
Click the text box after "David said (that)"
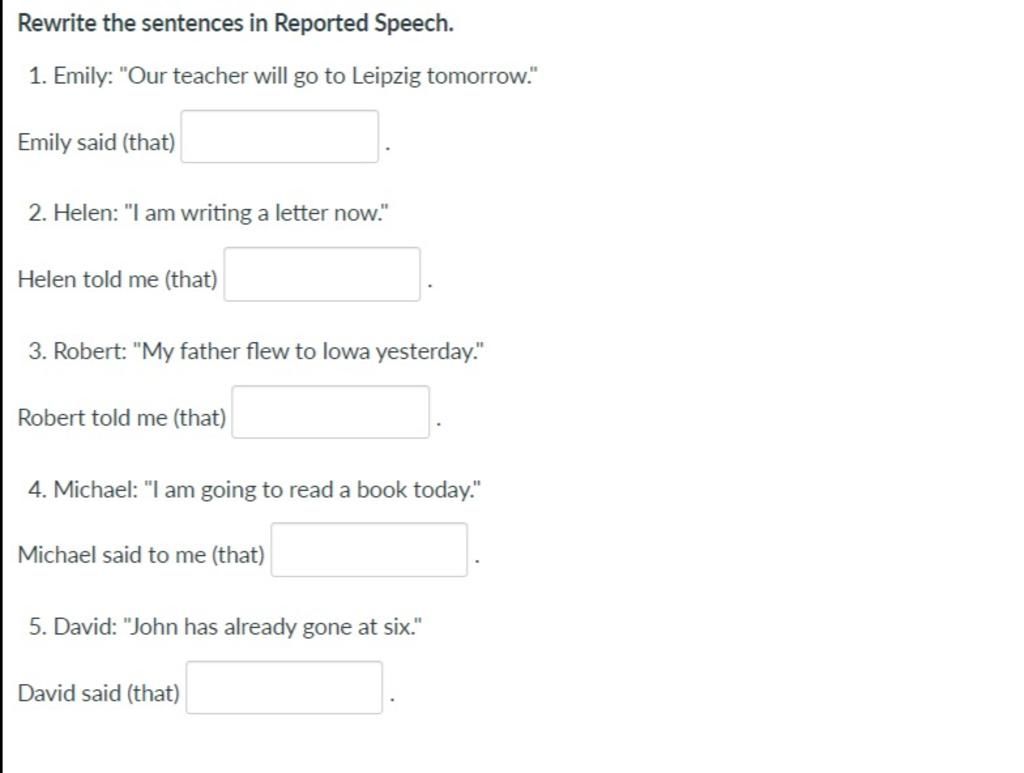click(x=284, y=687)
